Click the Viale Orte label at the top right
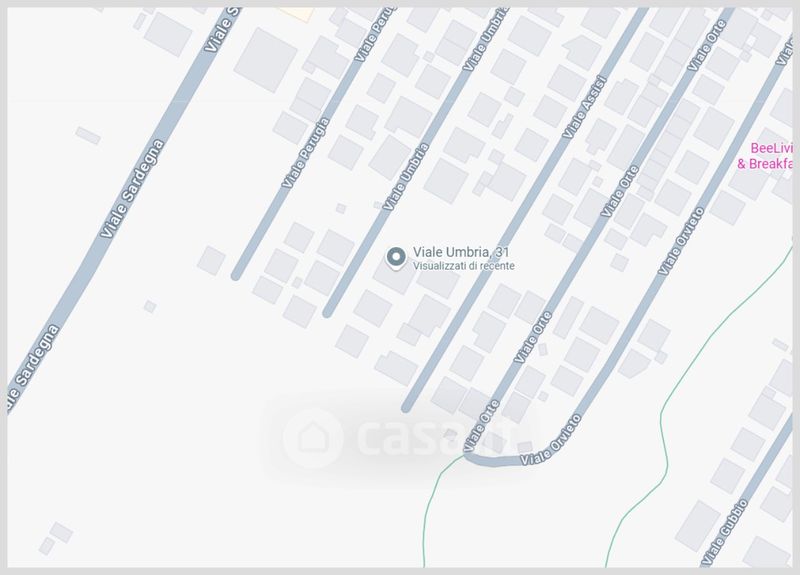This screenshot has width=800, height=575. coord(707,46)
